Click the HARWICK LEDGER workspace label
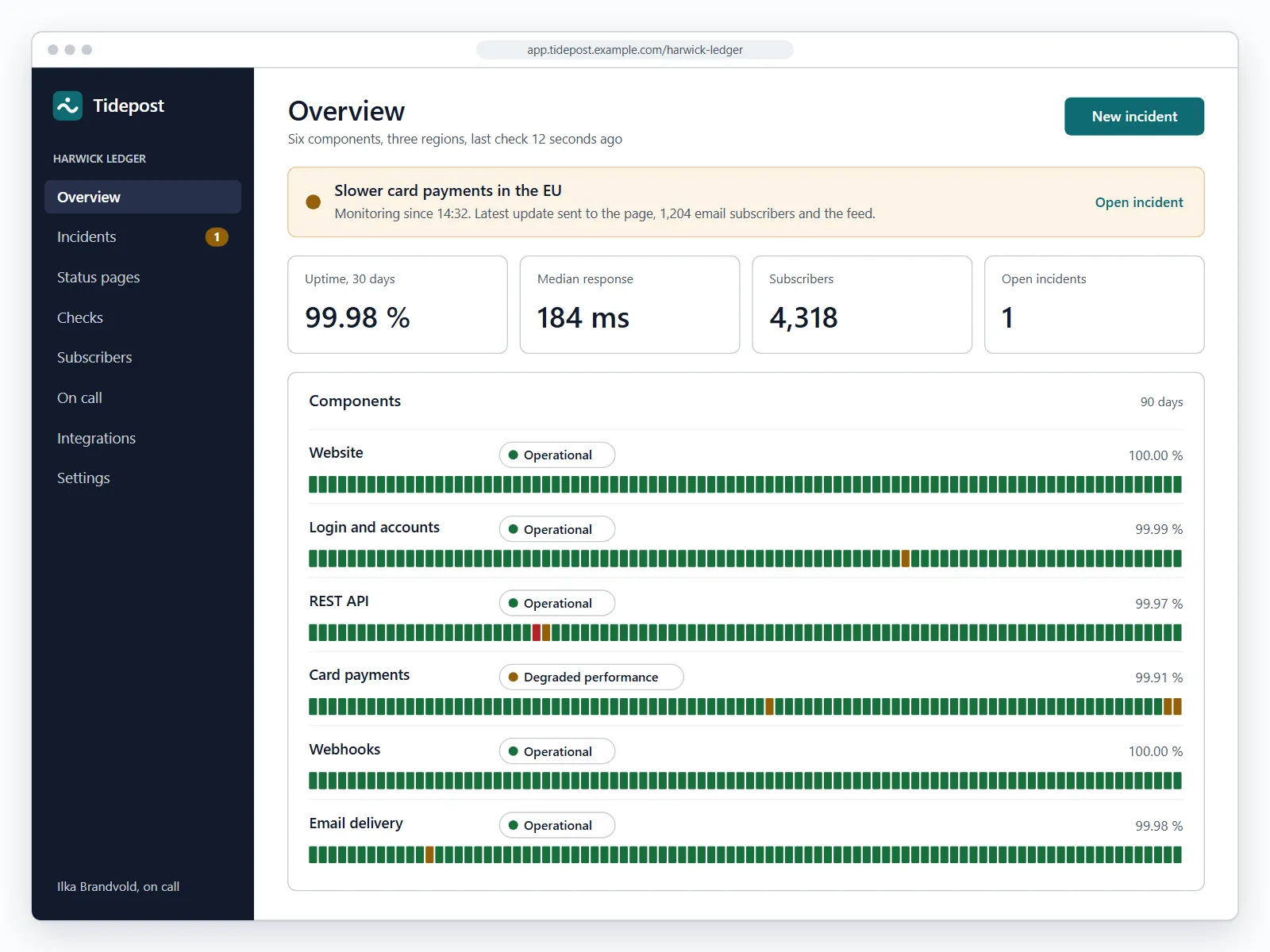The width and height of the screenshot is (1270, 952). point(99,159)
